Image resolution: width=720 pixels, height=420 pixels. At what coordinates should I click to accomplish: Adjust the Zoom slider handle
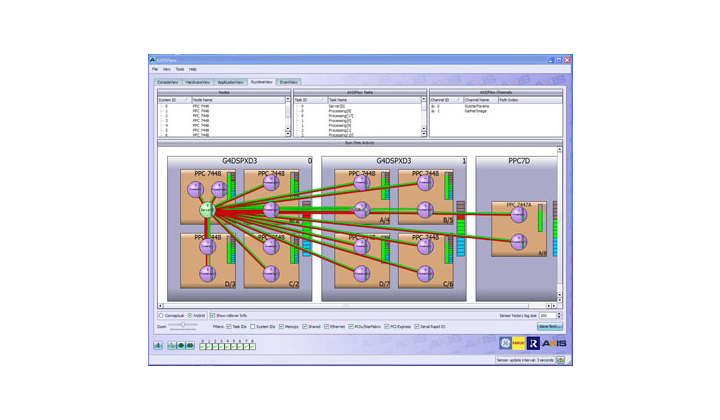[183, 325]
